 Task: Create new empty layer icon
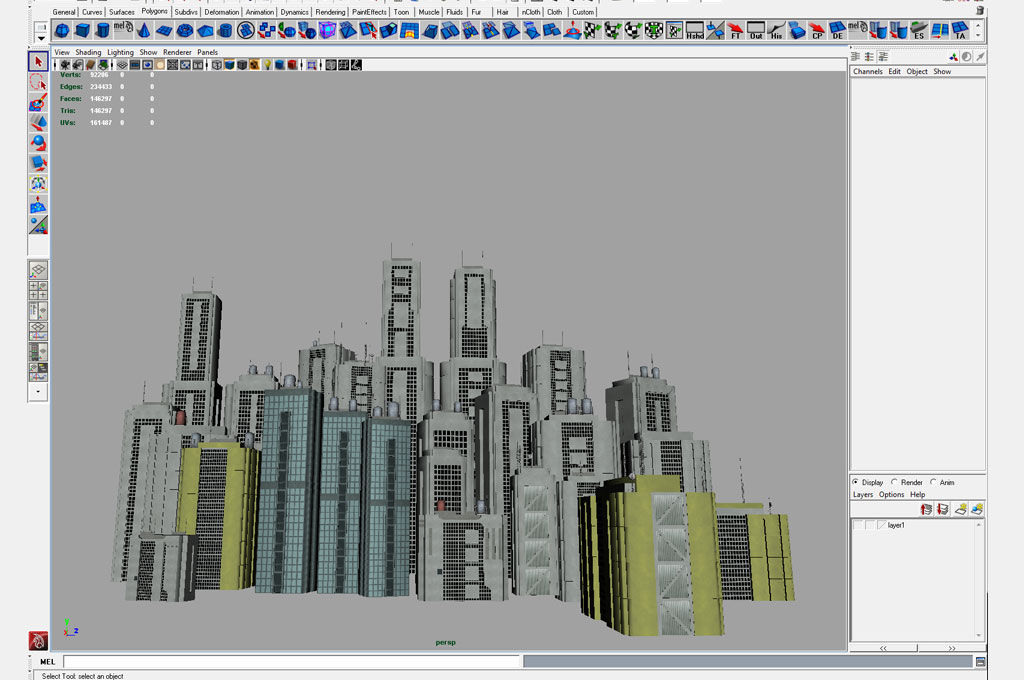[x=960, y=509]
